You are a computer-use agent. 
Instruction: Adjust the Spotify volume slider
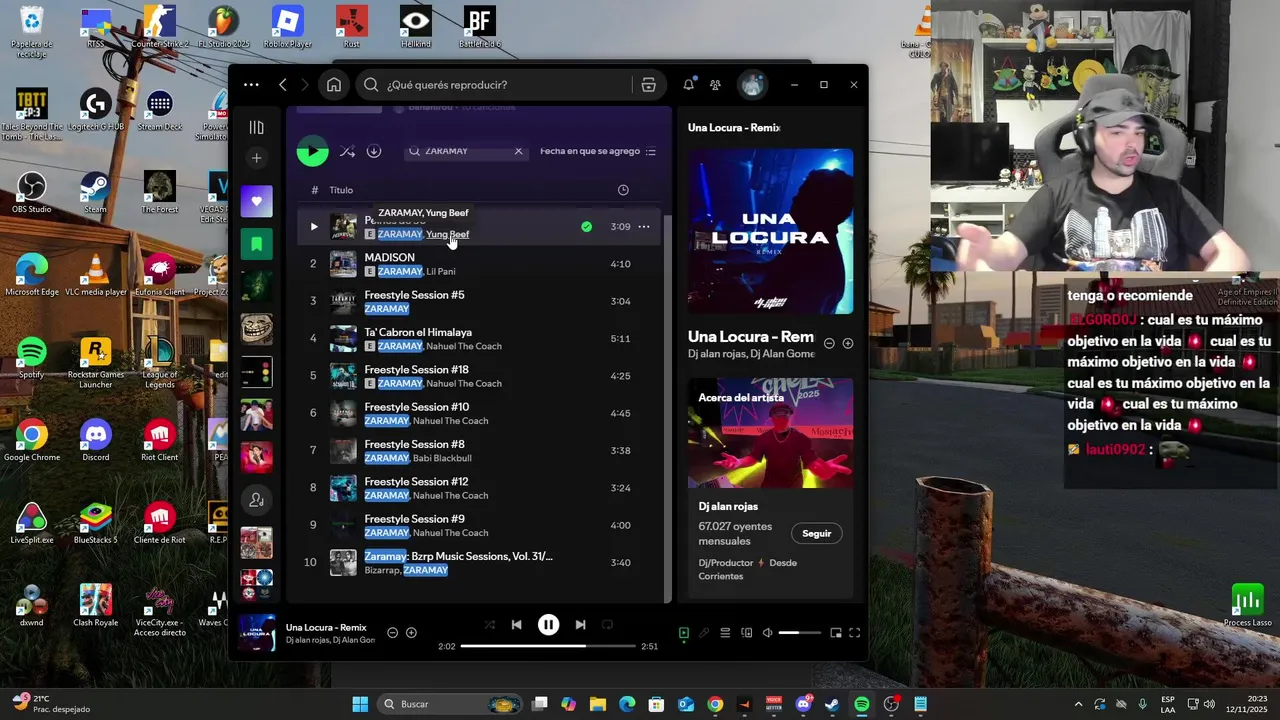point(800,633)
